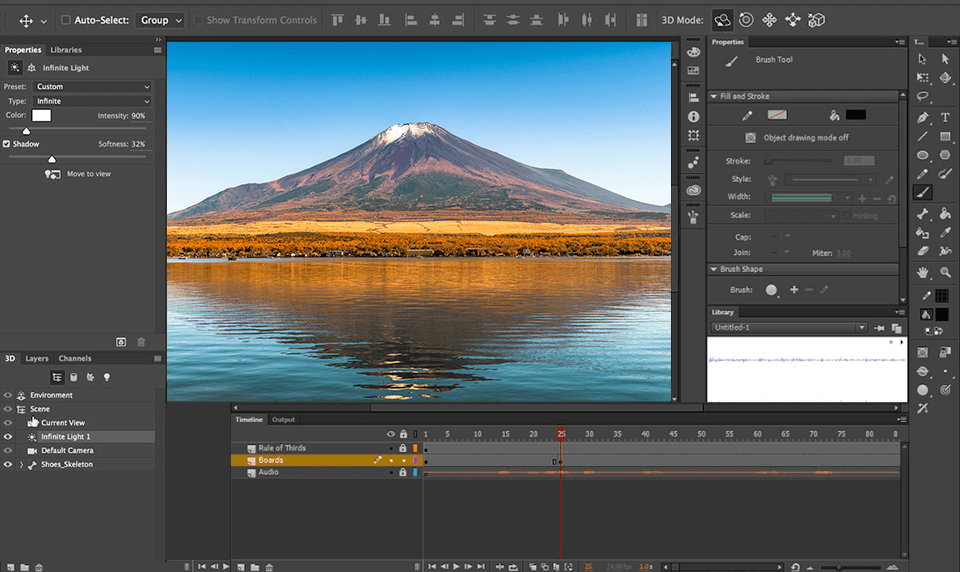Play the timeline animation
The width and height of the screenshot is (960, 572).
(x=456, y=566)
